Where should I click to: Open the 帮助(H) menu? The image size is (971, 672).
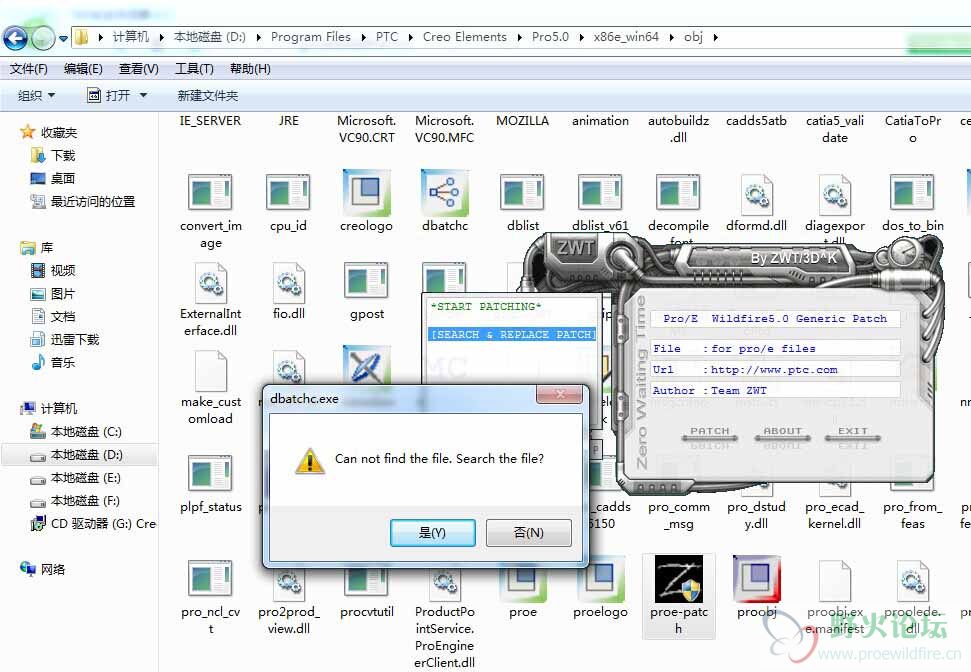click(x=250, y=69)
